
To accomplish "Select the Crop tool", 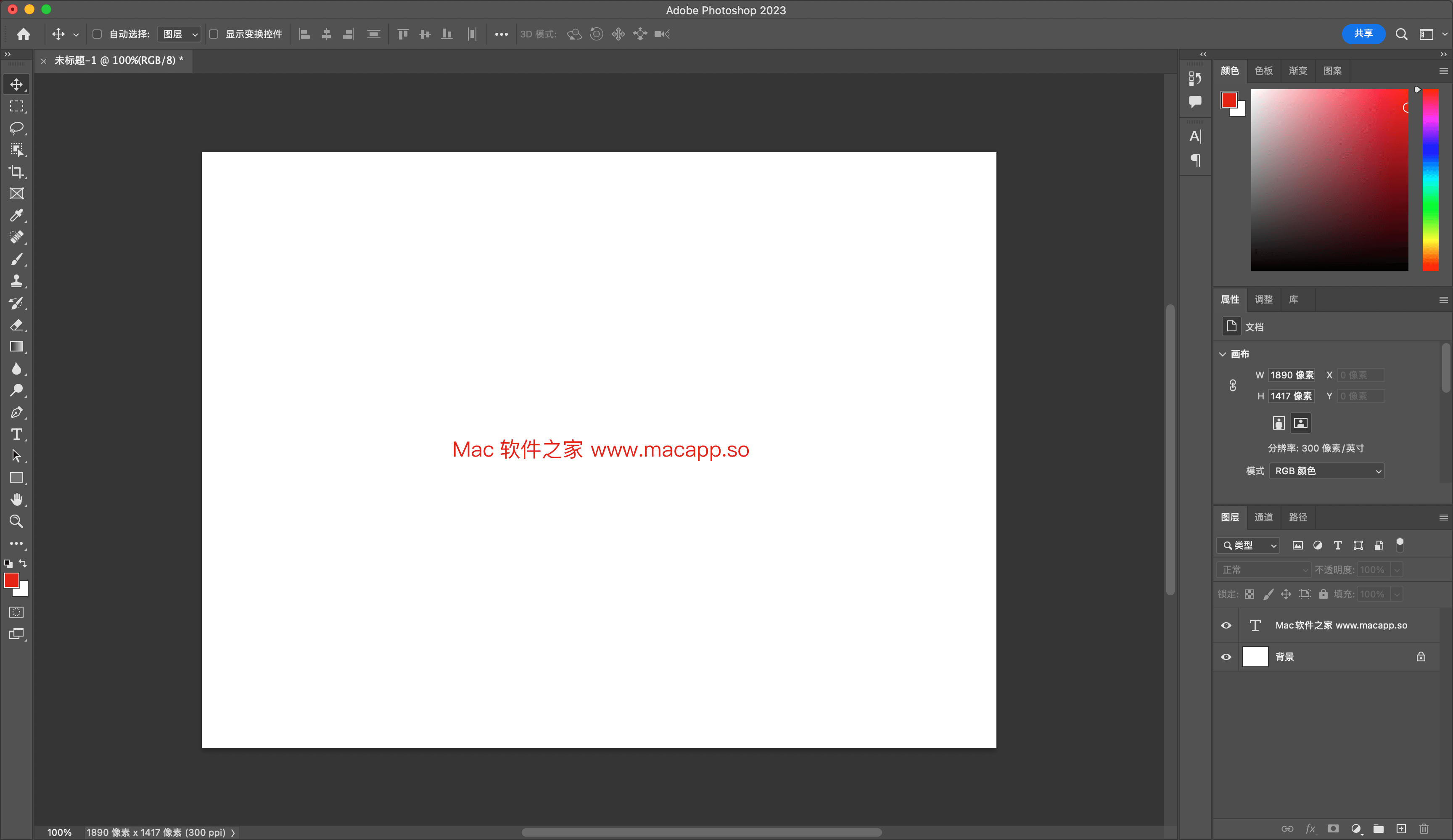I will click(x=16, y=172).
